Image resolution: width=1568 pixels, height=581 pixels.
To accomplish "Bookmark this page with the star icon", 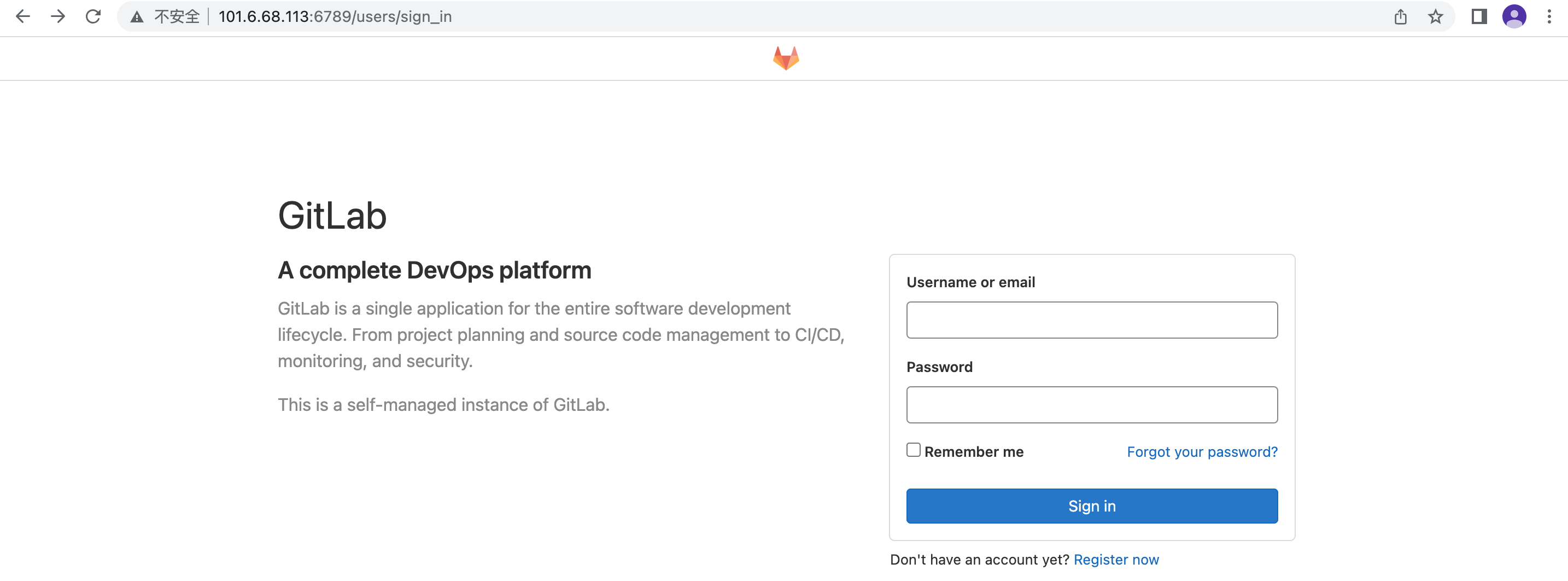I will tap(1435, 16).
